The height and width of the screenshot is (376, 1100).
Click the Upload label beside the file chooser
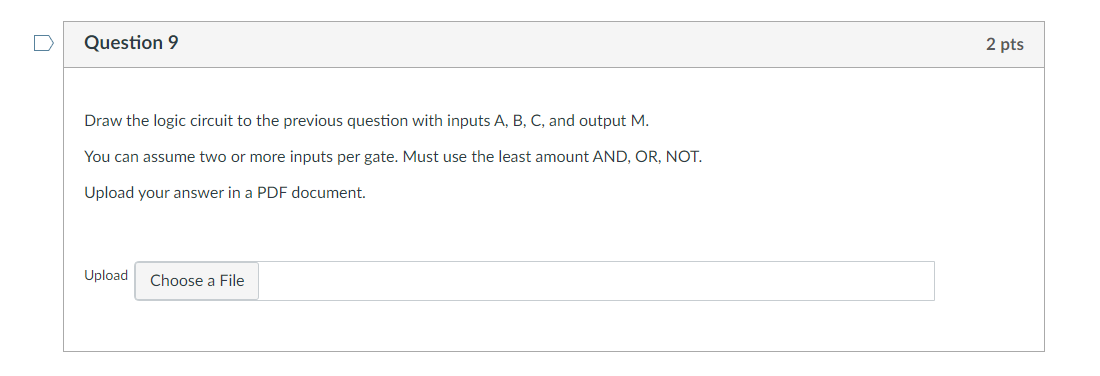tap(106, 275)
